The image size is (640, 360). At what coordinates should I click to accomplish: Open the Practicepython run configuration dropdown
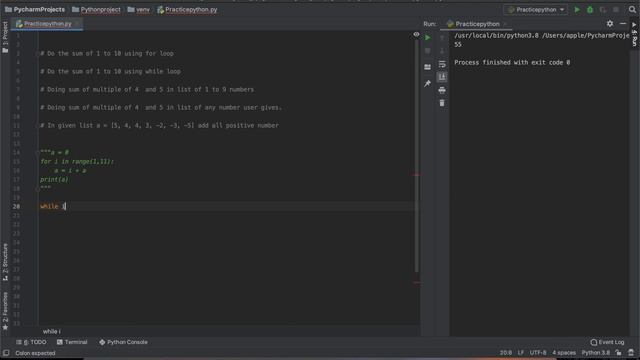tap(536, 9)
